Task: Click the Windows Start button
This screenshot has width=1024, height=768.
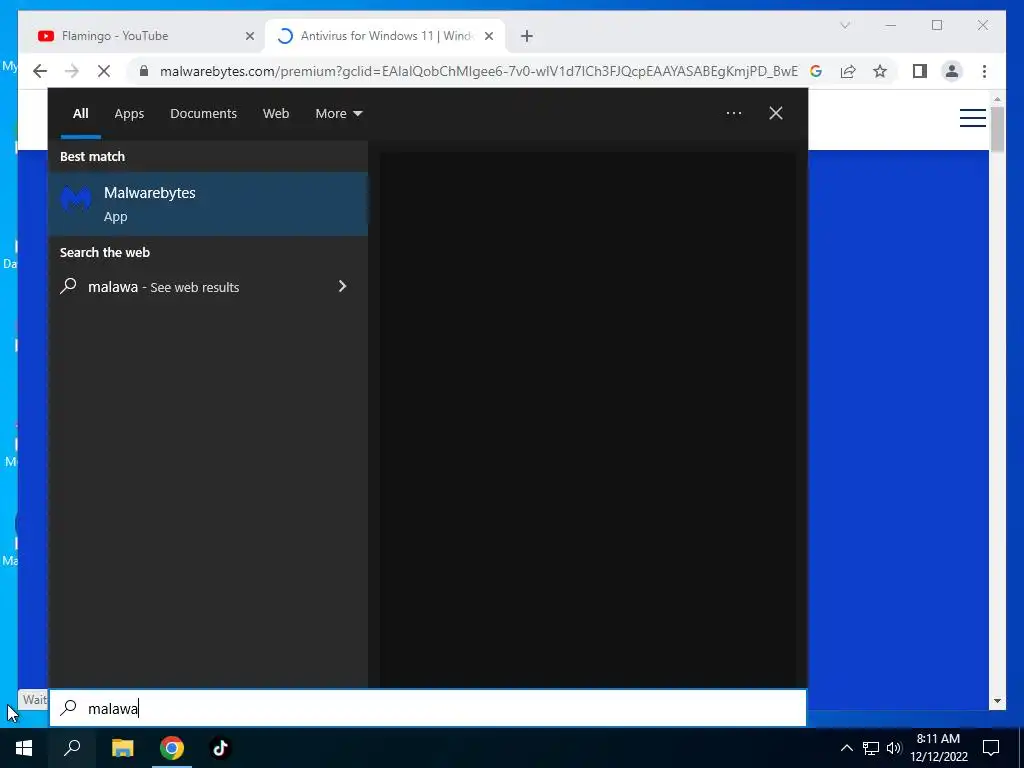Action: pos(24,748)
